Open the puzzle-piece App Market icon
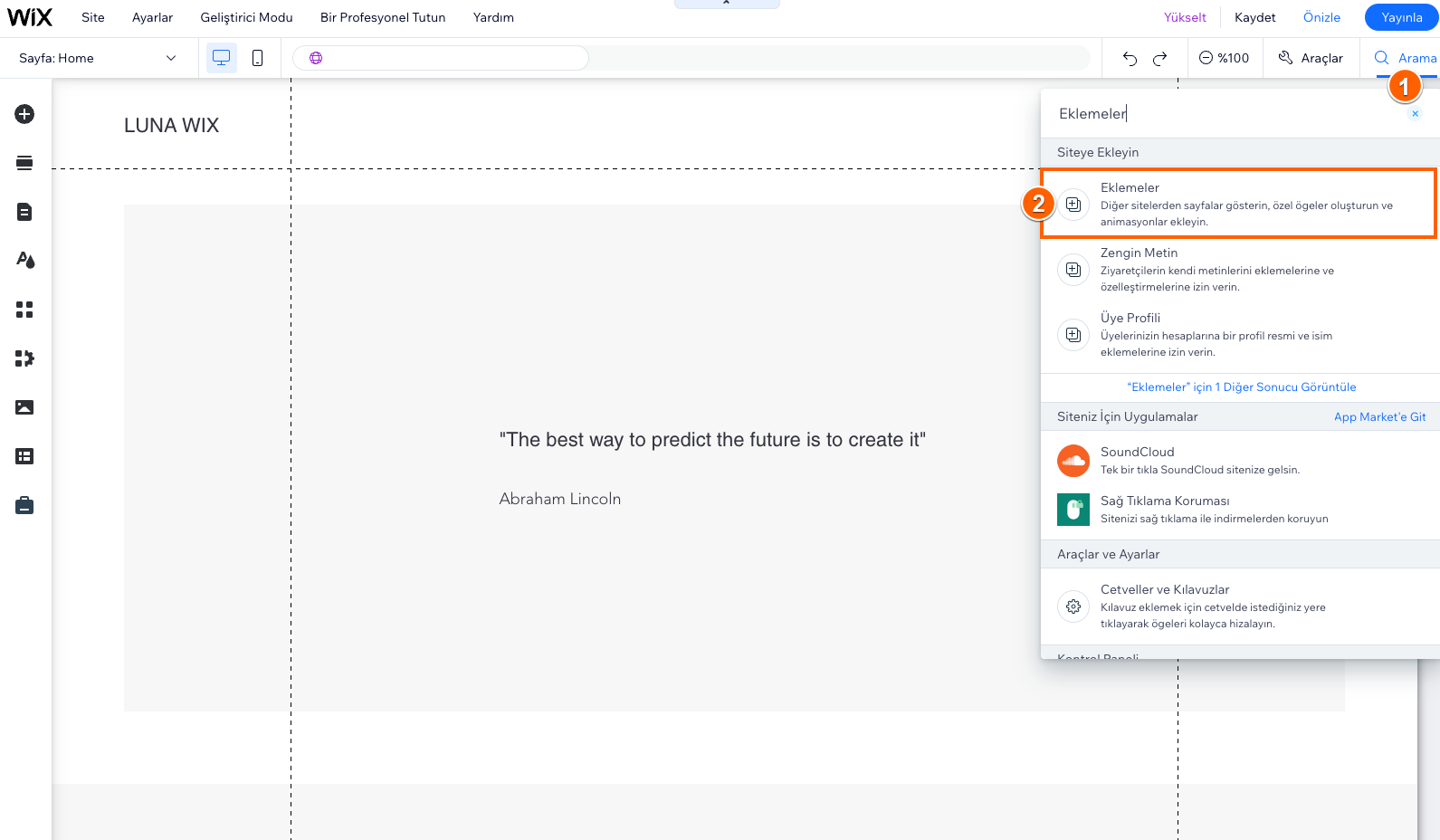This screenshot has width=1440, height=840. point(24,358)
